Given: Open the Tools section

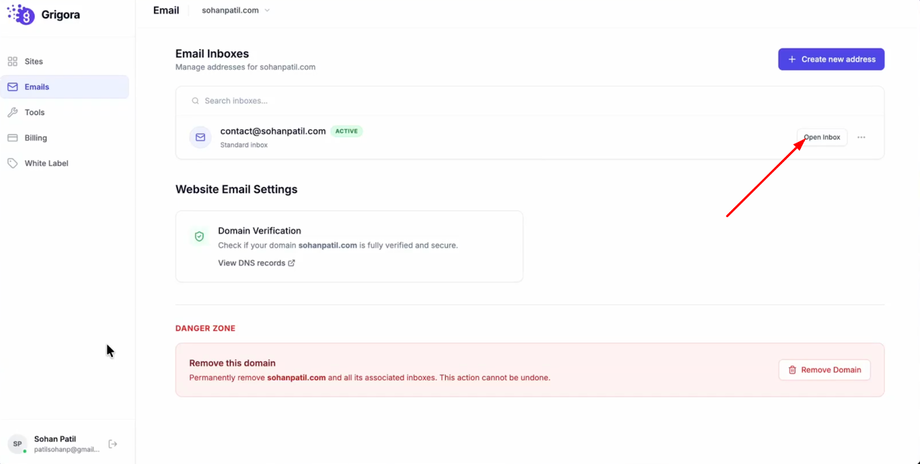Looking at the screenshot, I should pos(34,113).
